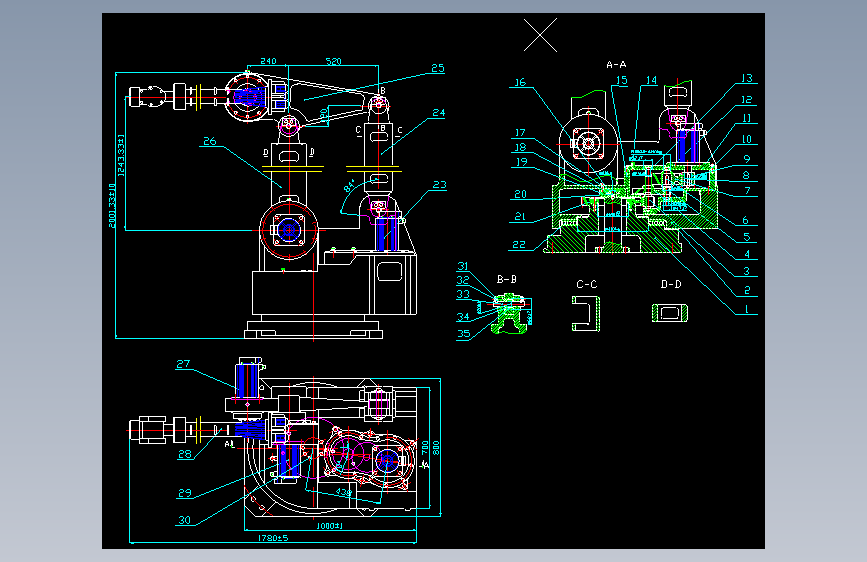Select the C-C section view label

[587, 284]
